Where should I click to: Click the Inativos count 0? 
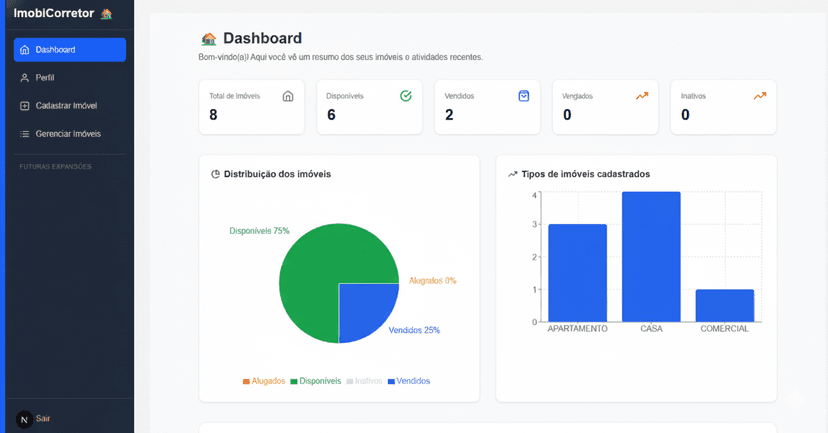click(x=685, y=115)
